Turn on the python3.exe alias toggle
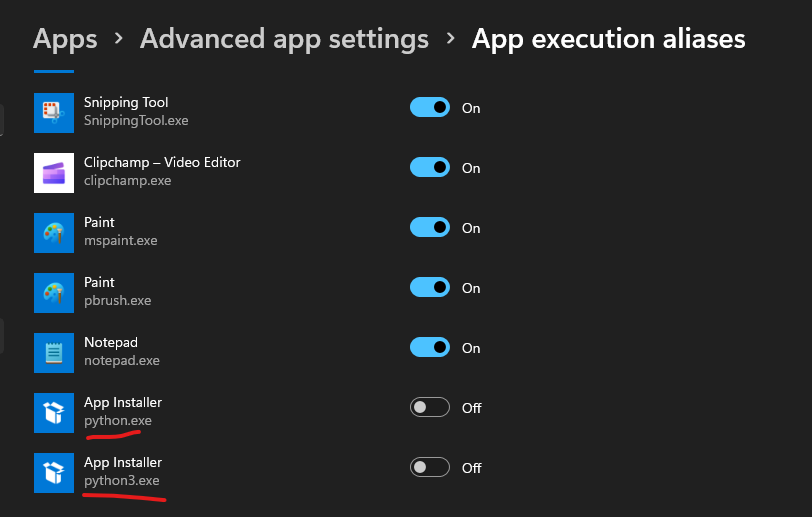812x517 pixels. [430, 467]
